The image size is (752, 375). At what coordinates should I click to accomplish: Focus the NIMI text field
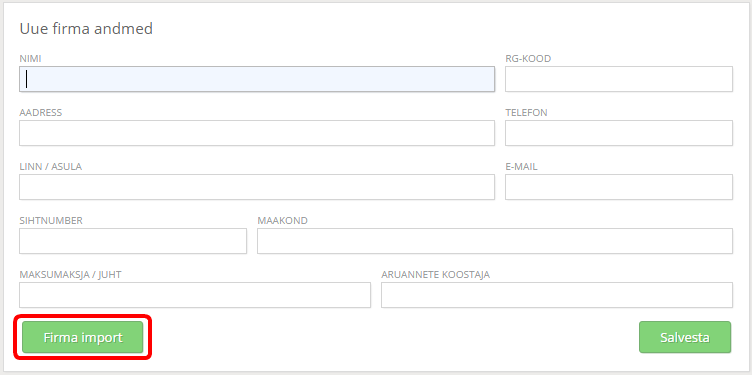coord(257,79)
